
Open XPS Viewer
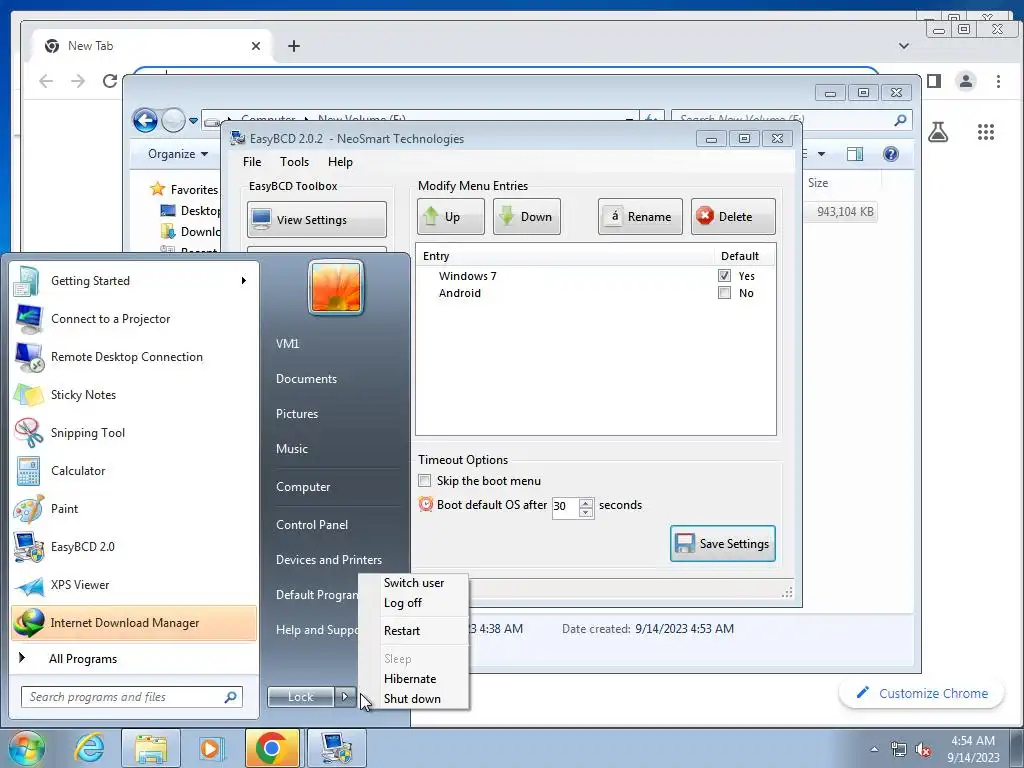point(134,584)
